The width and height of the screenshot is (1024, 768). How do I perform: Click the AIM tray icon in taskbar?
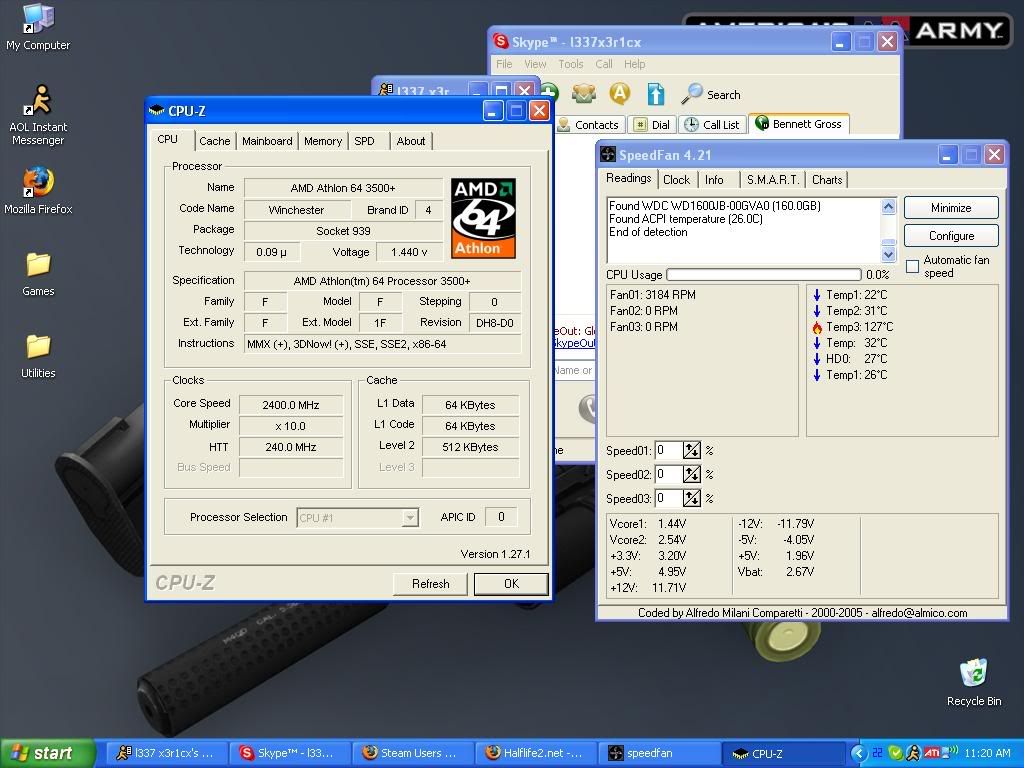[x=914, y=753]
